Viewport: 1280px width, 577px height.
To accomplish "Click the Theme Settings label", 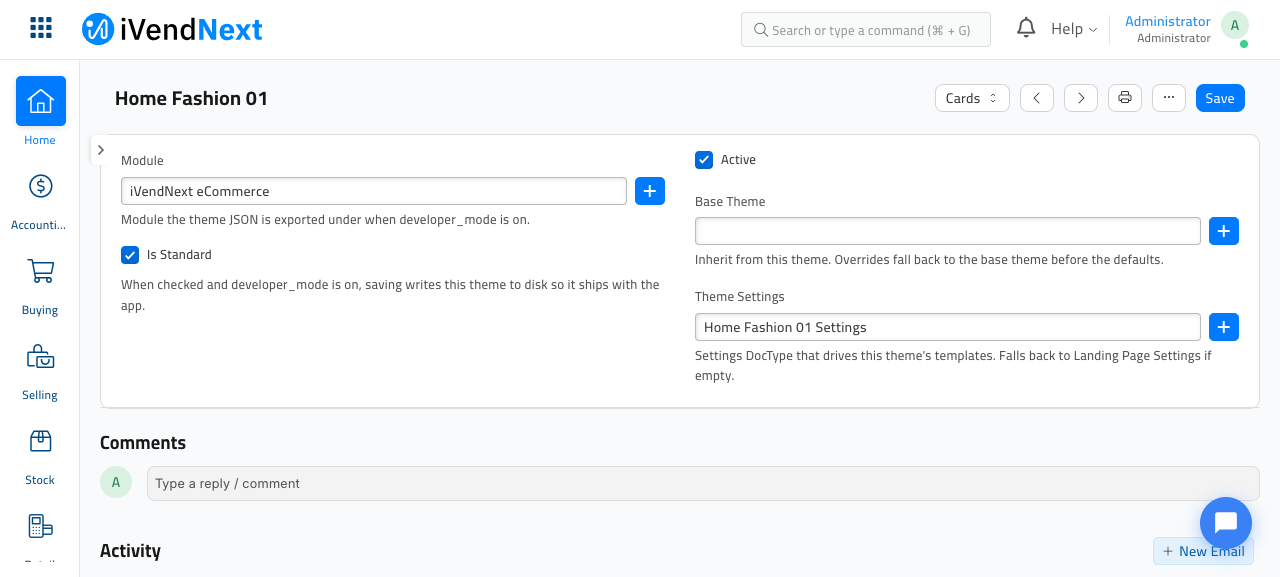I will point(740,297).
